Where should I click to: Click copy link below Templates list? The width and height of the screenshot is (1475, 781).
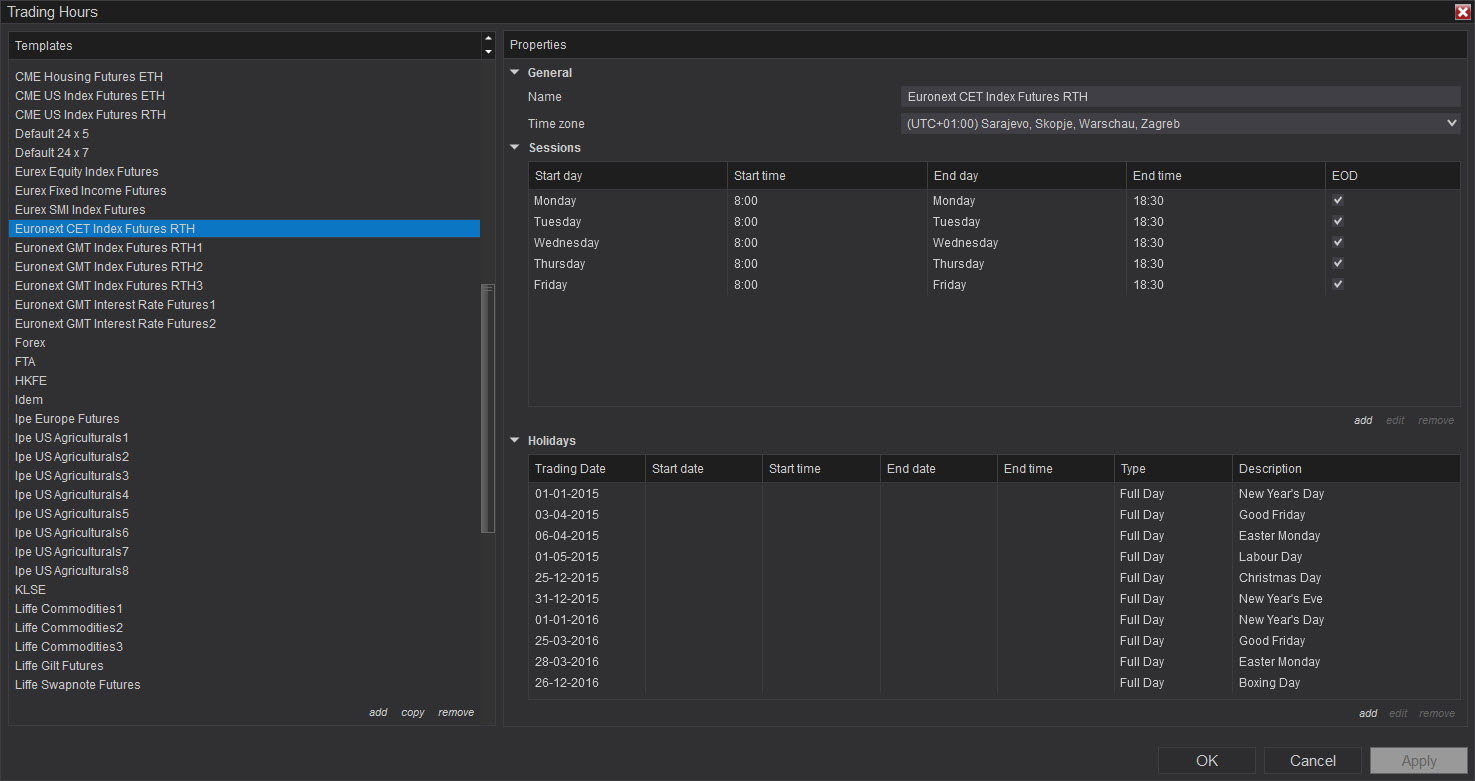(412, 713)
